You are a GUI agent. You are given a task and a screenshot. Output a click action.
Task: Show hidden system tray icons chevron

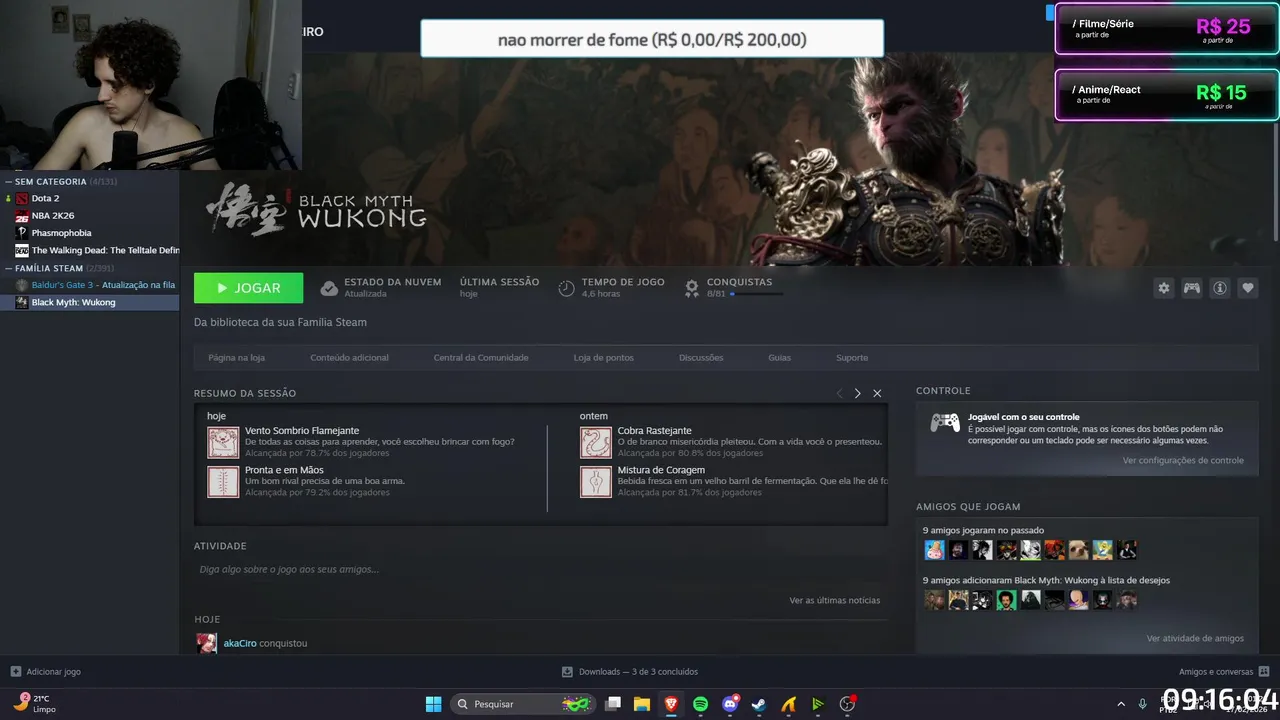click(1119, 704)
